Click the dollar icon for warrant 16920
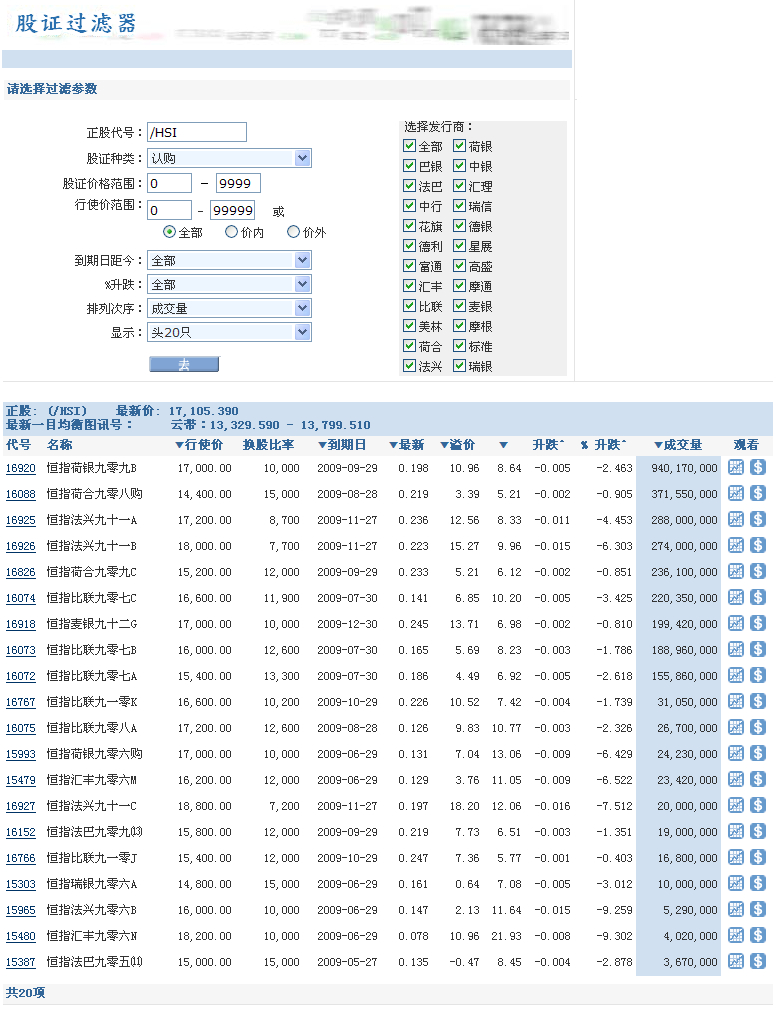 click(x=758, y=467)
